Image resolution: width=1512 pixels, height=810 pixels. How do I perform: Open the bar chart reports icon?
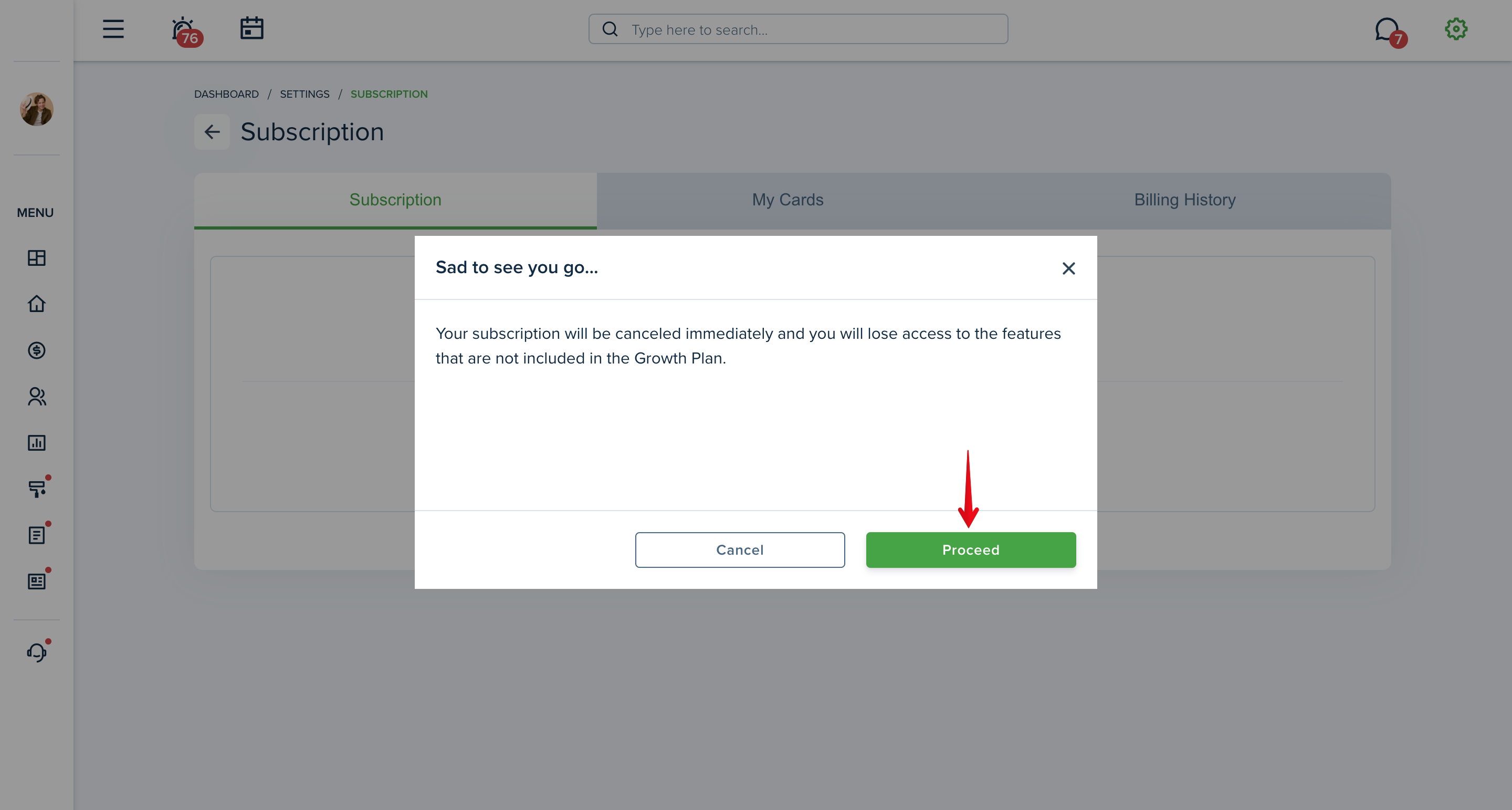pos(36,442)
